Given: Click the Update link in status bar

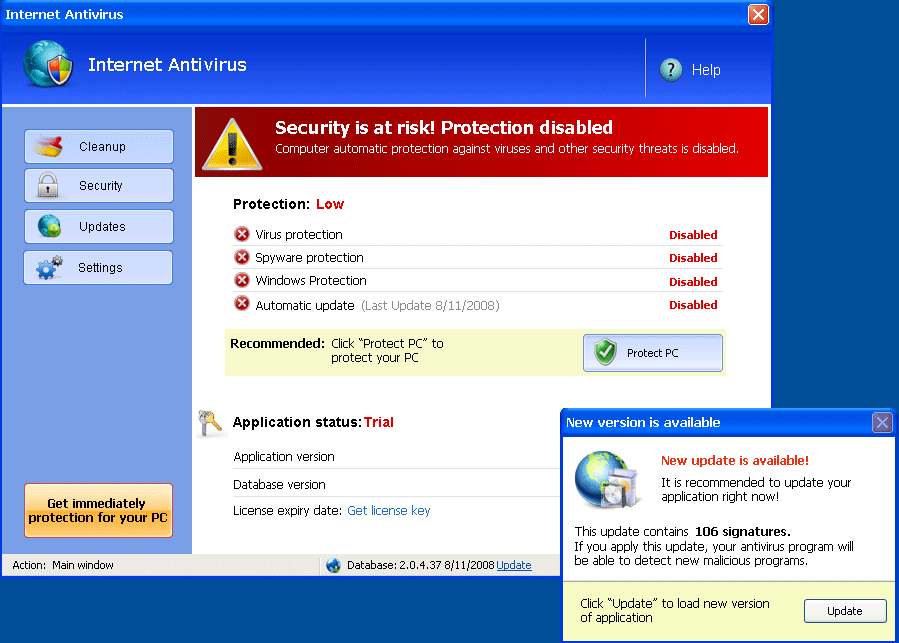Looking at the screenshot, I should click(x=514, y=566).
